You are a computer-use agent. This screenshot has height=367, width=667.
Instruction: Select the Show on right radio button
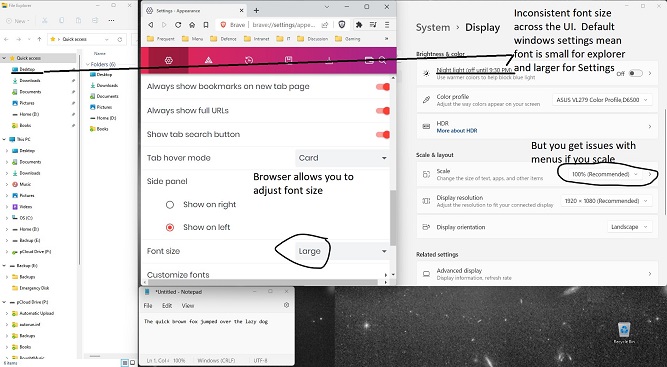(170, 205)
